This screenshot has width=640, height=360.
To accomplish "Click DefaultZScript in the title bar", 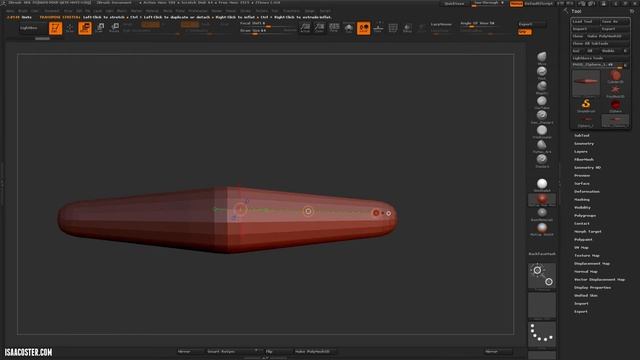I will [x=538, y=3].
